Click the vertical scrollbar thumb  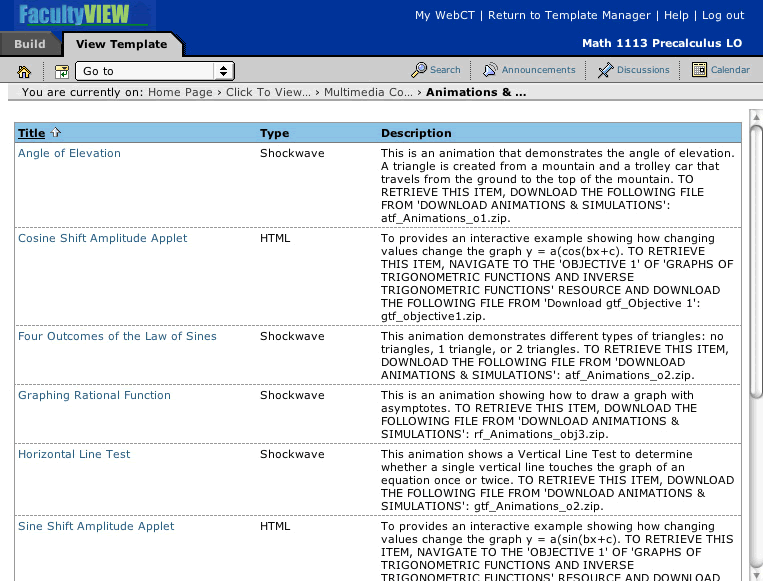point(756,262)
